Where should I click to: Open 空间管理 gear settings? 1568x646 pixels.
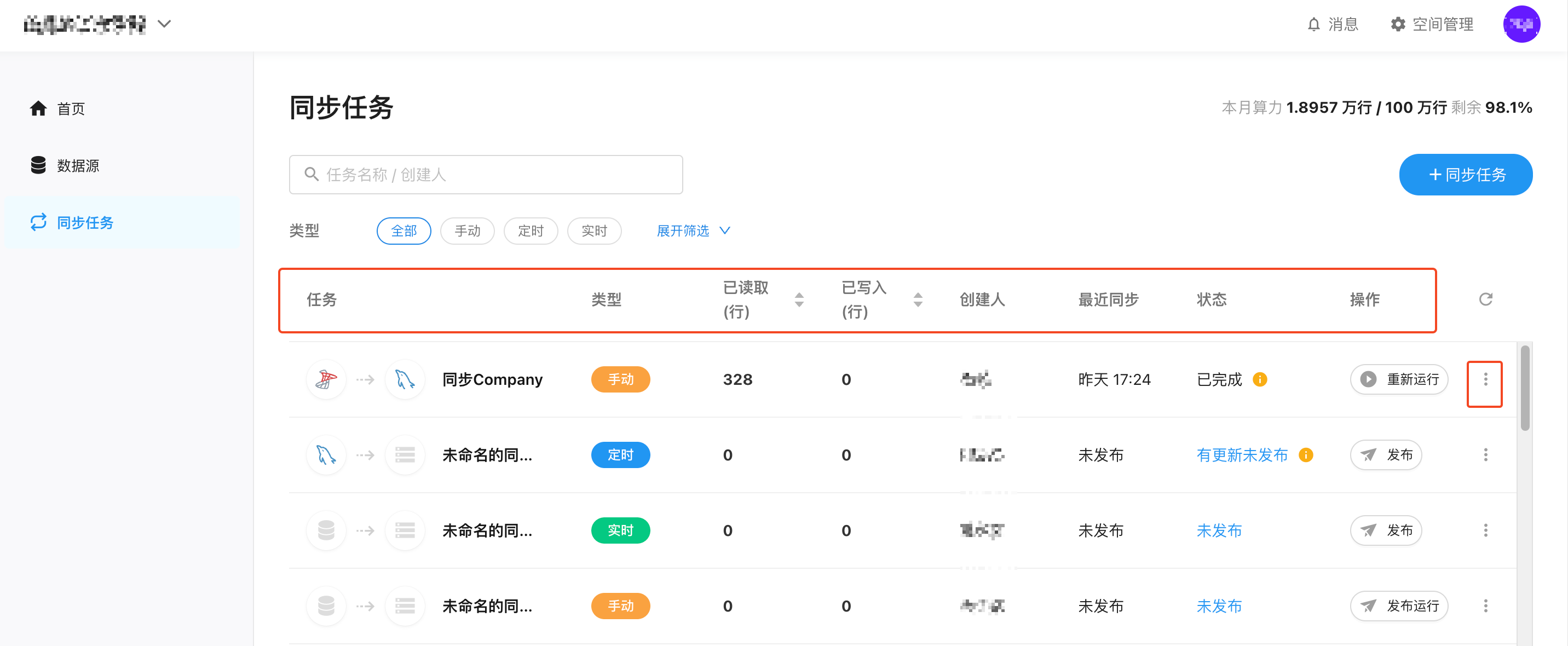coord(1431,24)
